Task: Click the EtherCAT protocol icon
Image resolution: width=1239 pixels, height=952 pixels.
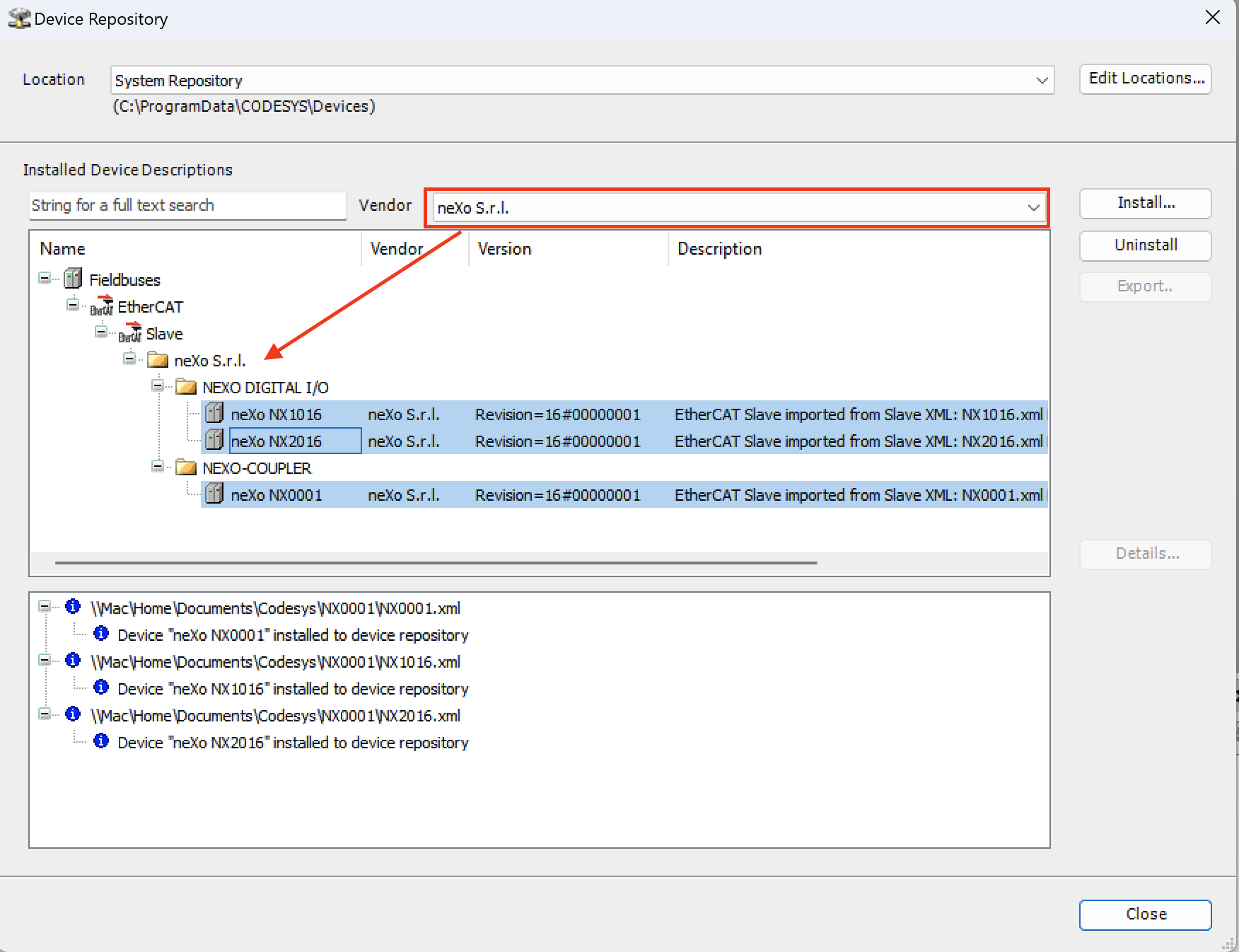Action: click(x=102, y=306)
